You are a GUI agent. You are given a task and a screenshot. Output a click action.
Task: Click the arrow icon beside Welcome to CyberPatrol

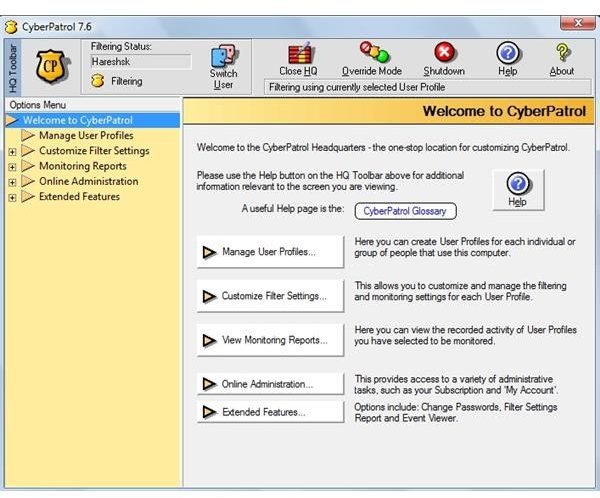click(11, 120)
